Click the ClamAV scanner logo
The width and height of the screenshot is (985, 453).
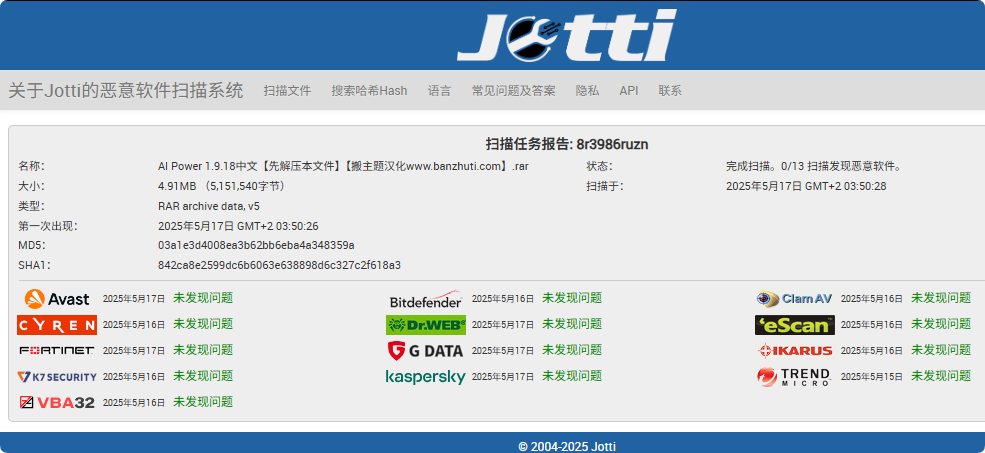pos(795,298)
